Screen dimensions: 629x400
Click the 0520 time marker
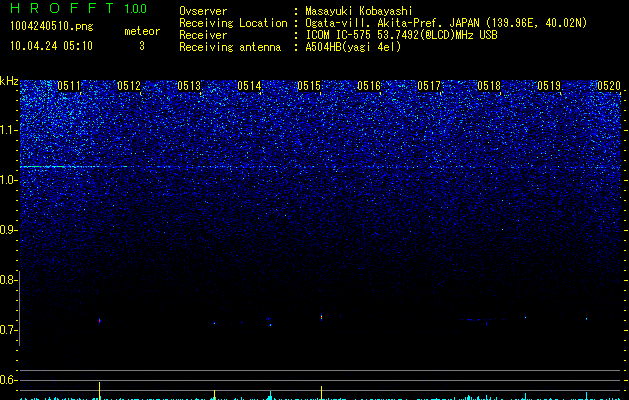pos(609,86)
